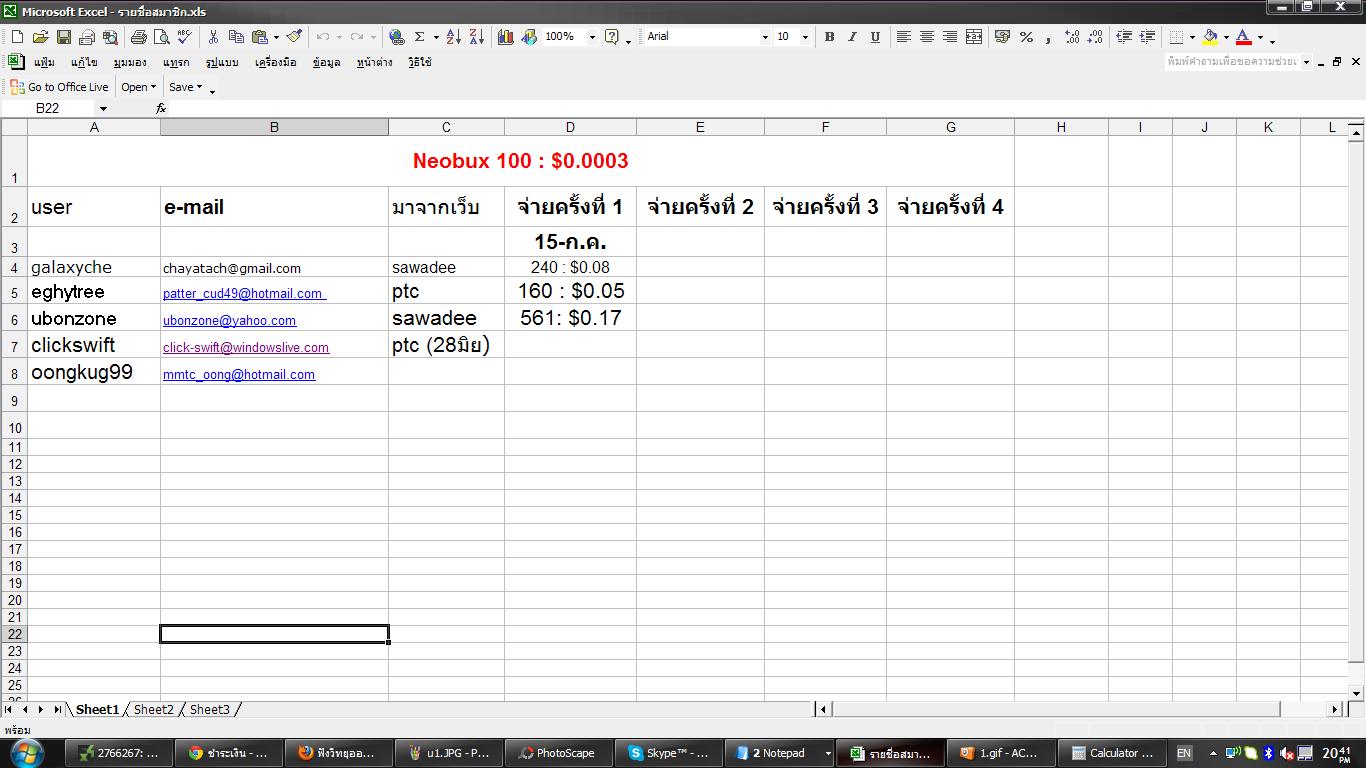Viewport: 1366px width, 768px height.
Task: Click the Print icon
Action: tap(138, 37)
